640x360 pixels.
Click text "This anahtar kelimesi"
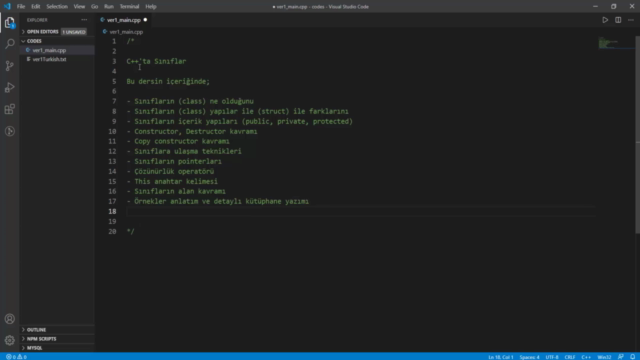pyautogui.click(x=176, y=181)
